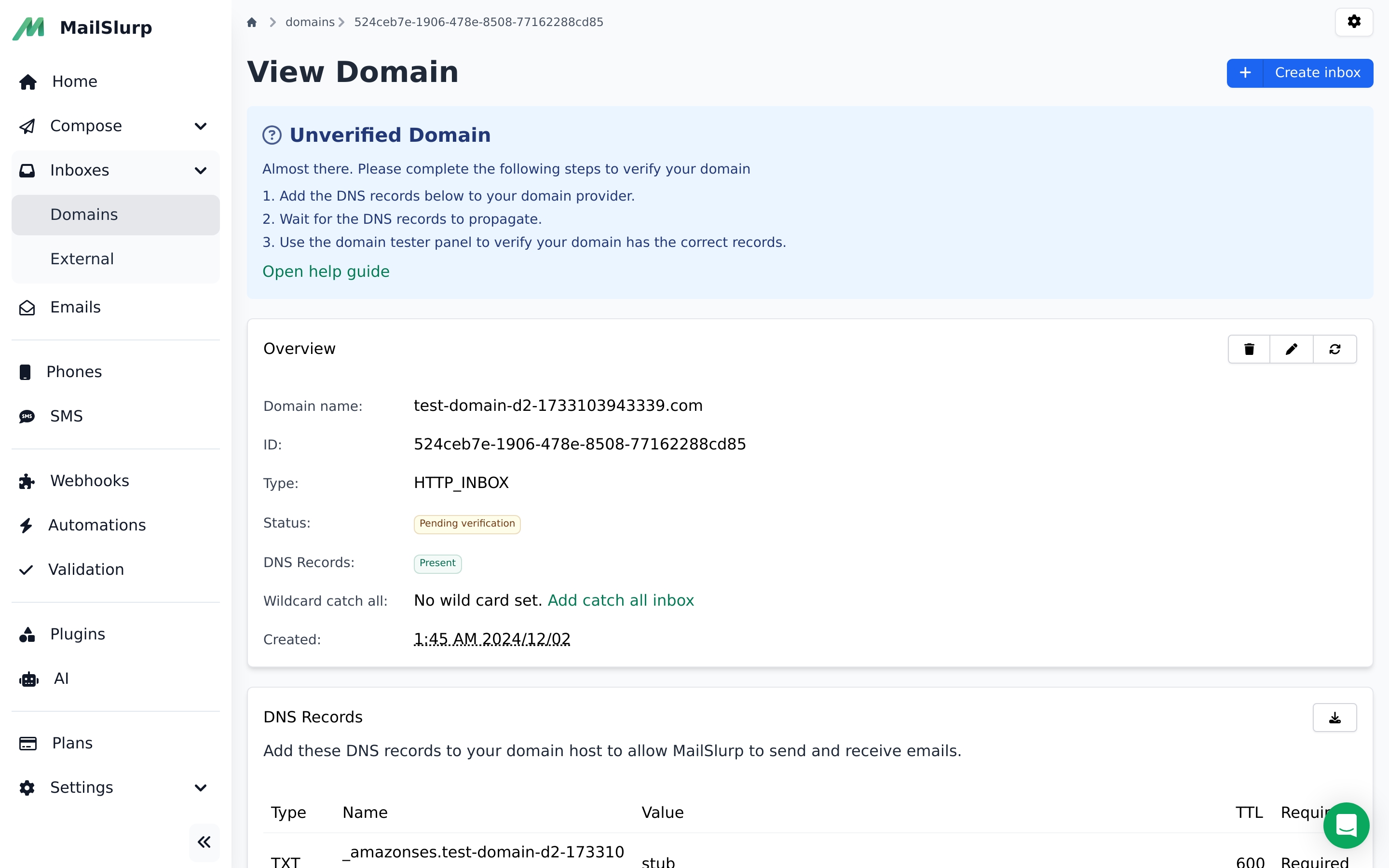Screen dimensions: 1389x868
Task: Expand the Settings menu chevron
Action: click(200, 787)
